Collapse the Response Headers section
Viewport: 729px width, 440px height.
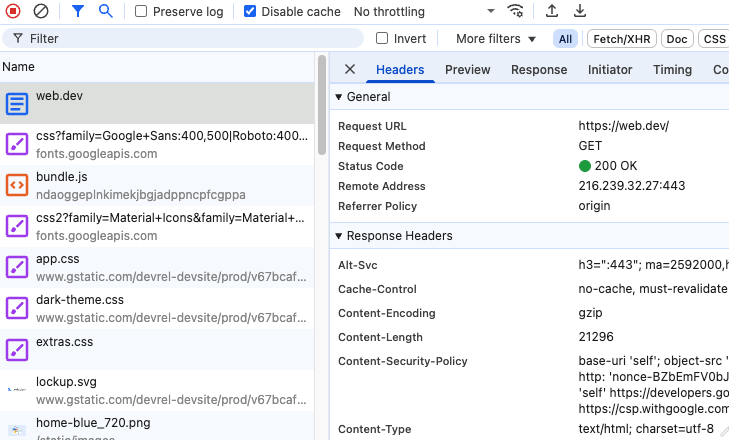(339, 236)
